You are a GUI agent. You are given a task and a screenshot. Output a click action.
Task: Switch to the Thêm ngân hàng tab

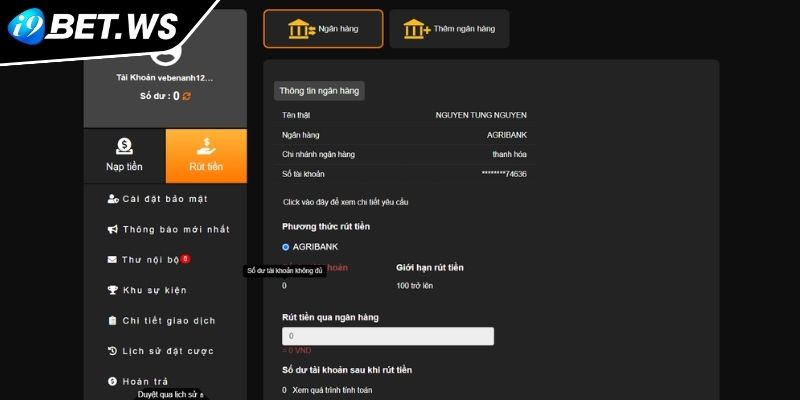(x=449, y=29)
